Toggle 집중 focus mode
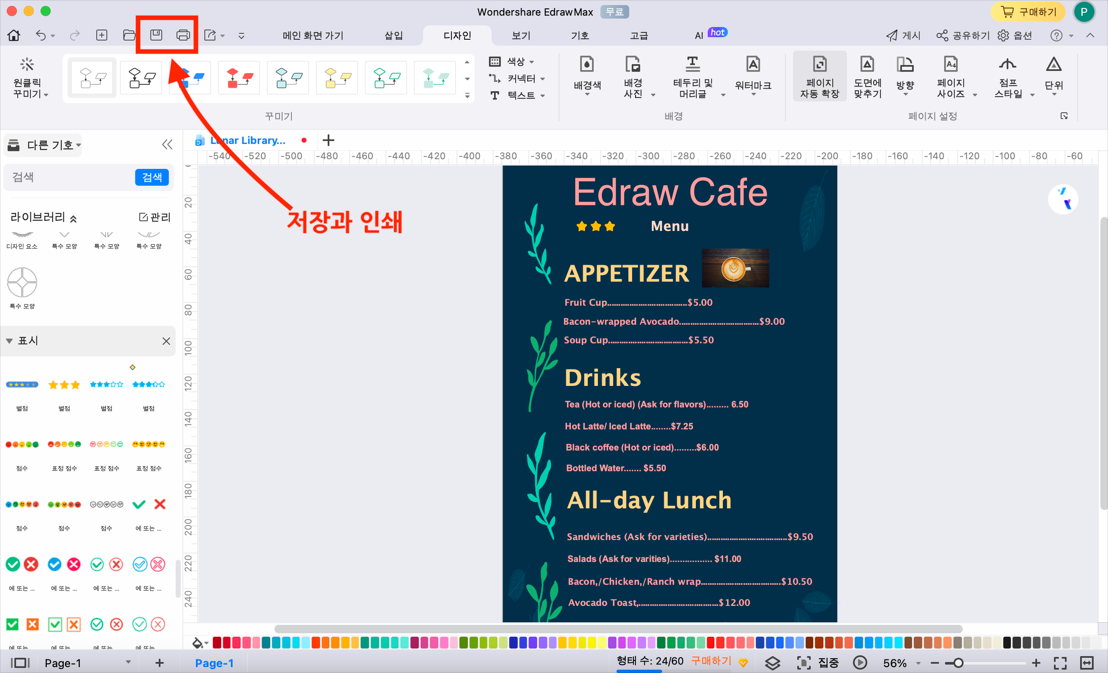 click(x=818, y=663)
